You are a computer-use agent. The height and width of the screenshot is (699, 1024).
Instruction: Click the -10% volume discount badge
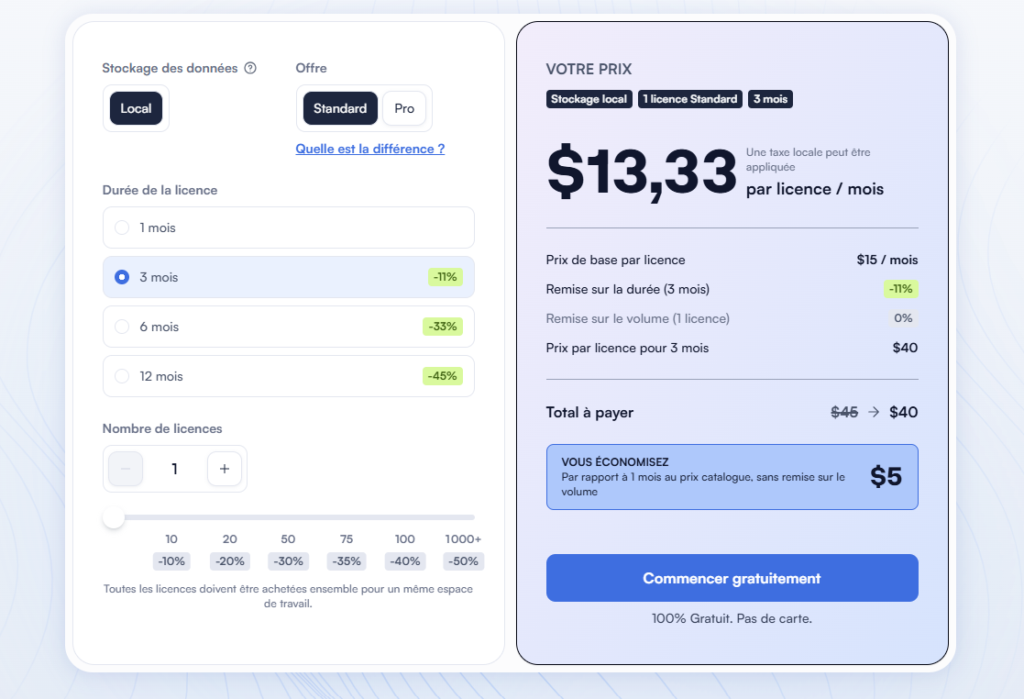pos(172,561)
